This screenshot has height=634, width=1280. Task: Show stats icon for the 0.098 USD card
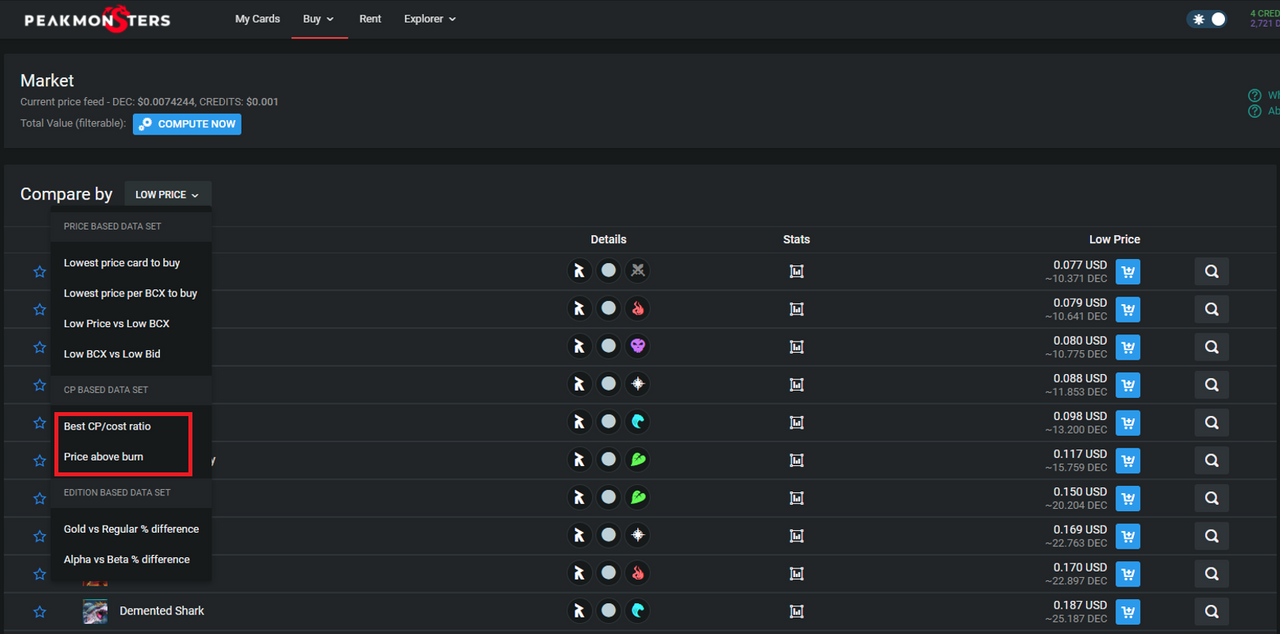point(797,423)
